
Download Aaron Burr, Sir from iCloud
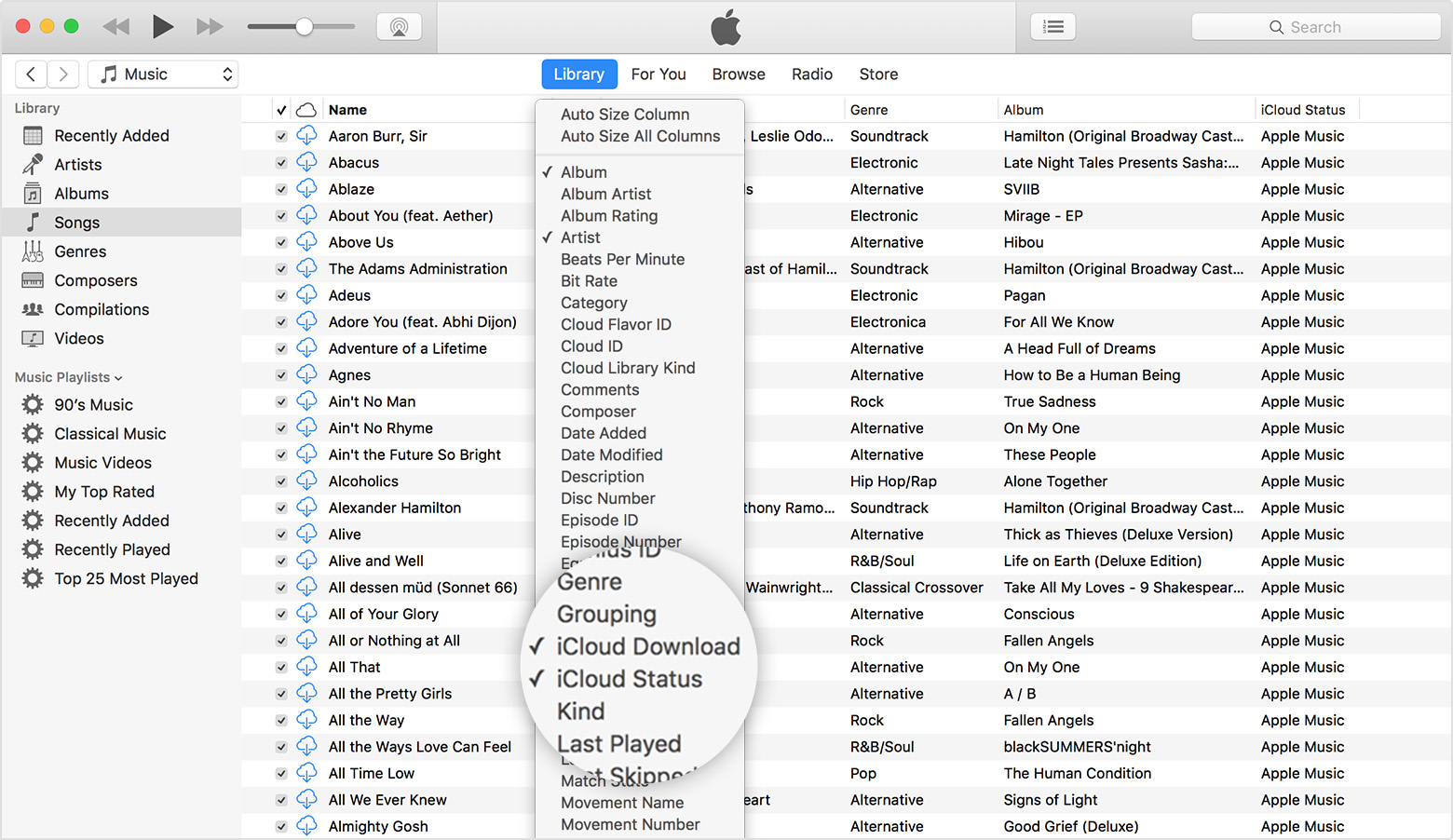click(x=306, y=136)
